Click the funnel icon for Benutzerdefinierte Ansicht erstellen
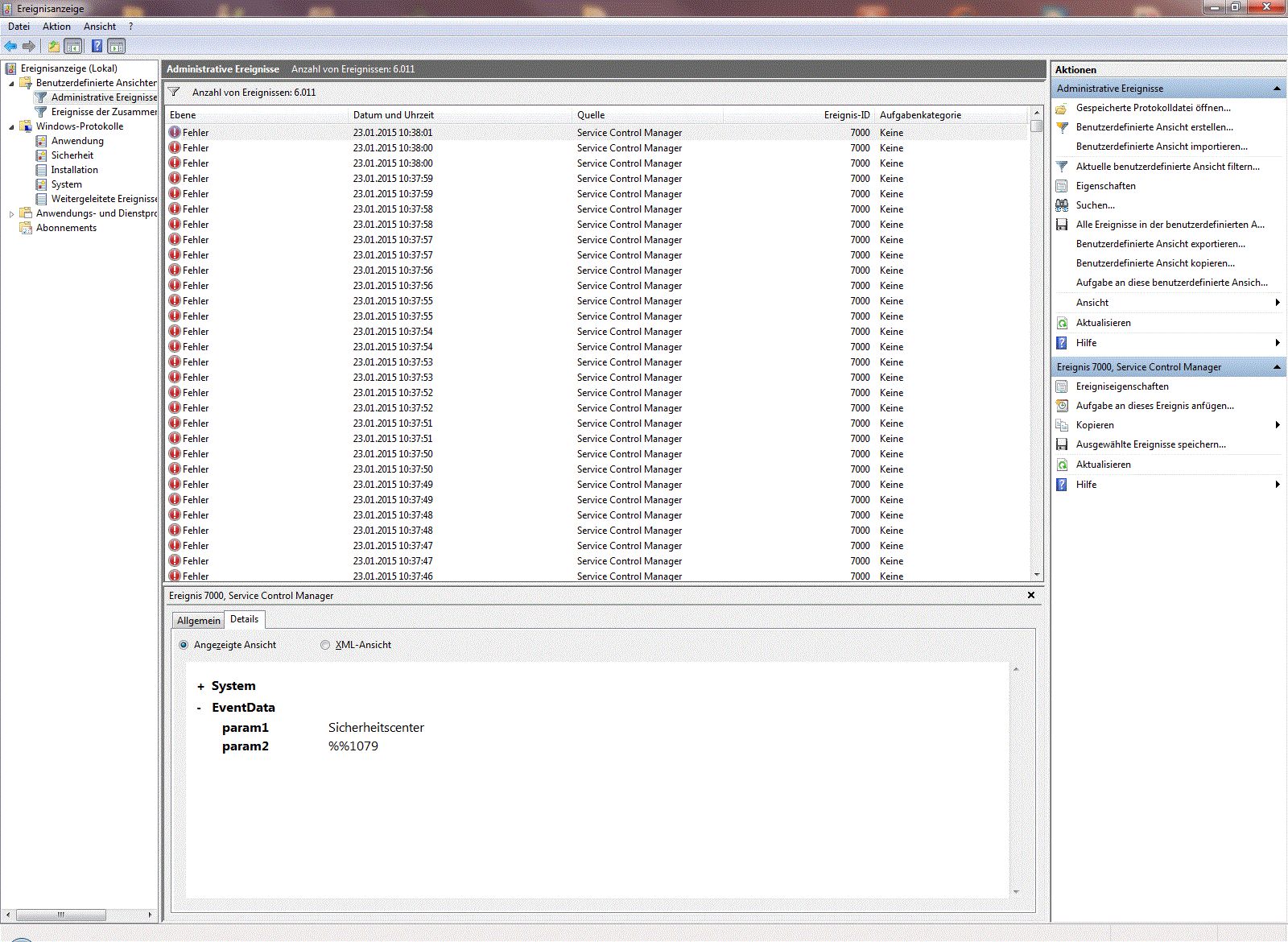 click(x=1062, y=127)
